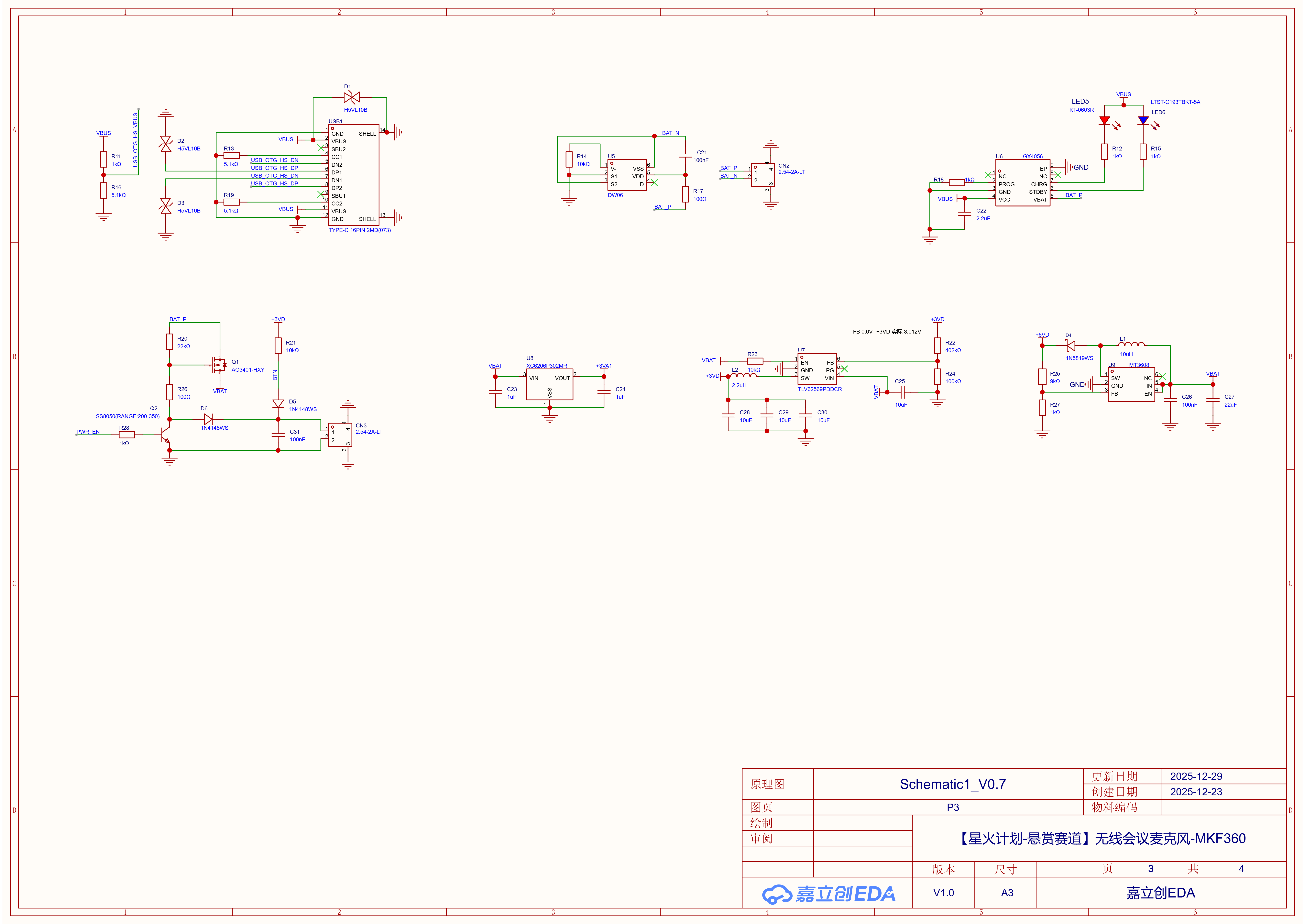The height and width of the screenshot is (924, 1305).
Task: Select resistor R26 symbol
Action: point(170,392)
